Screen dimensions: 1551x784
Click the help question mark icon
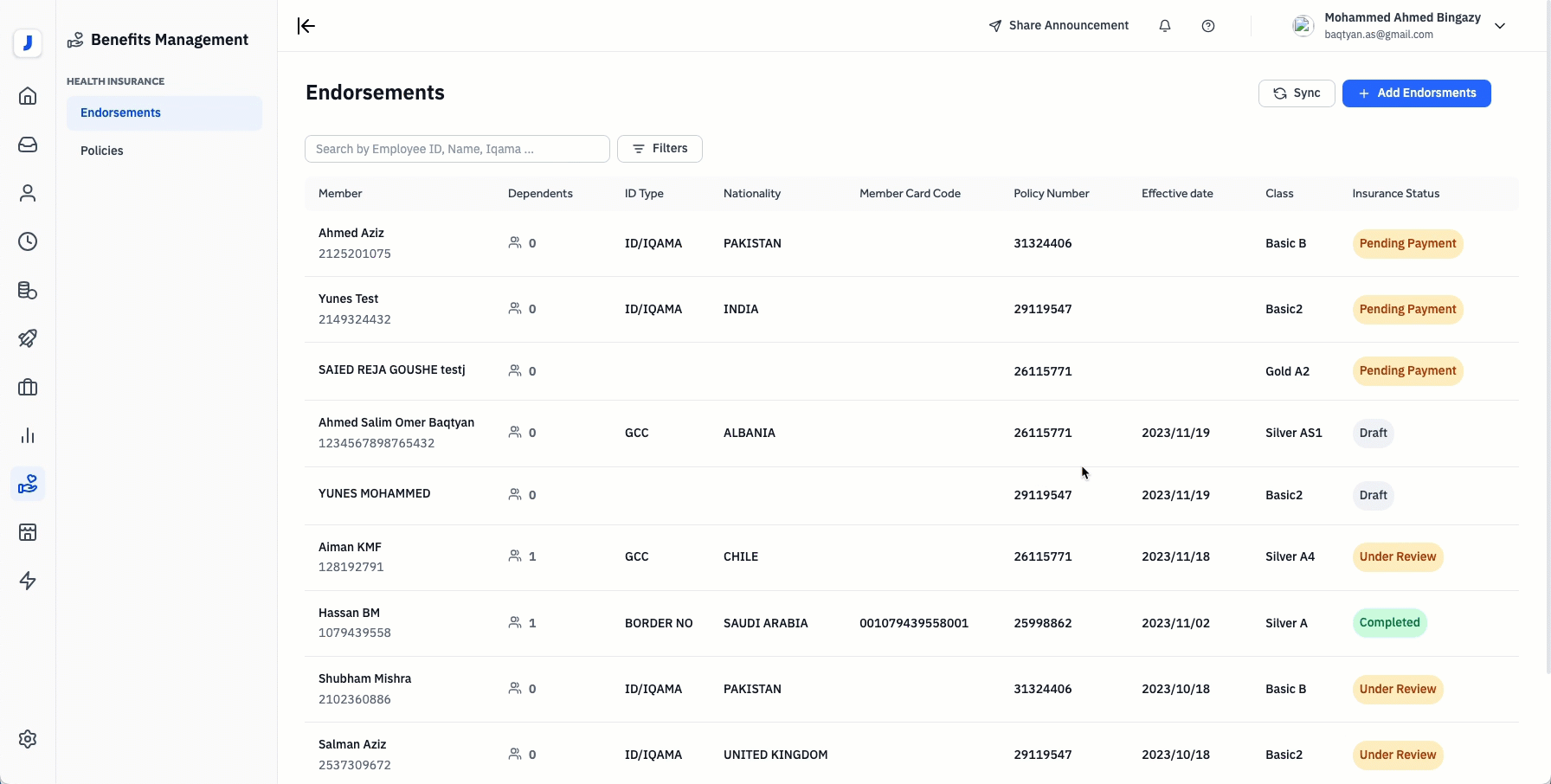pyautogui.click(x=1208, y=26)
